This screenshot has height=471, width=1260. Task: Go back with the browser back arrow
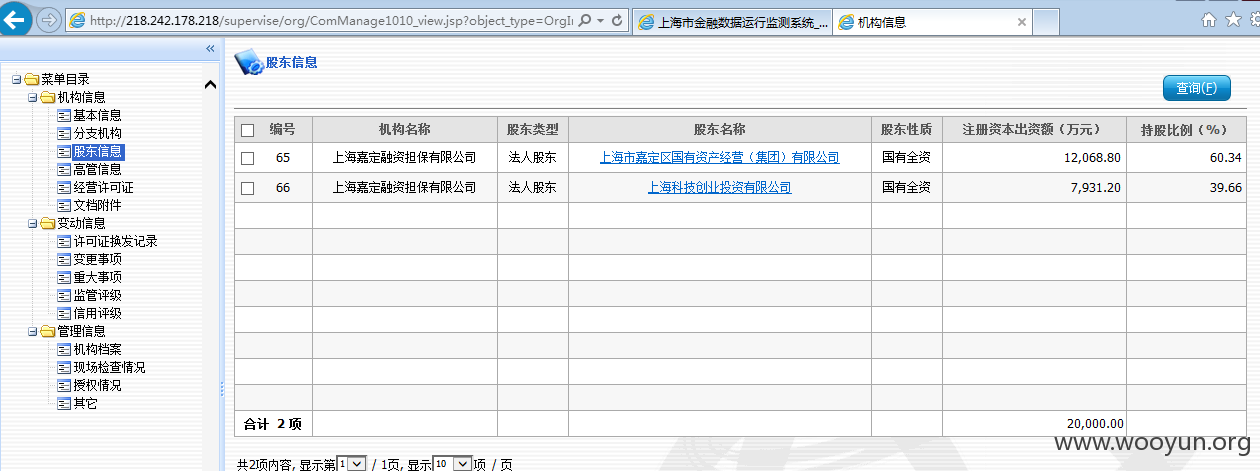[x=15, y=19]
